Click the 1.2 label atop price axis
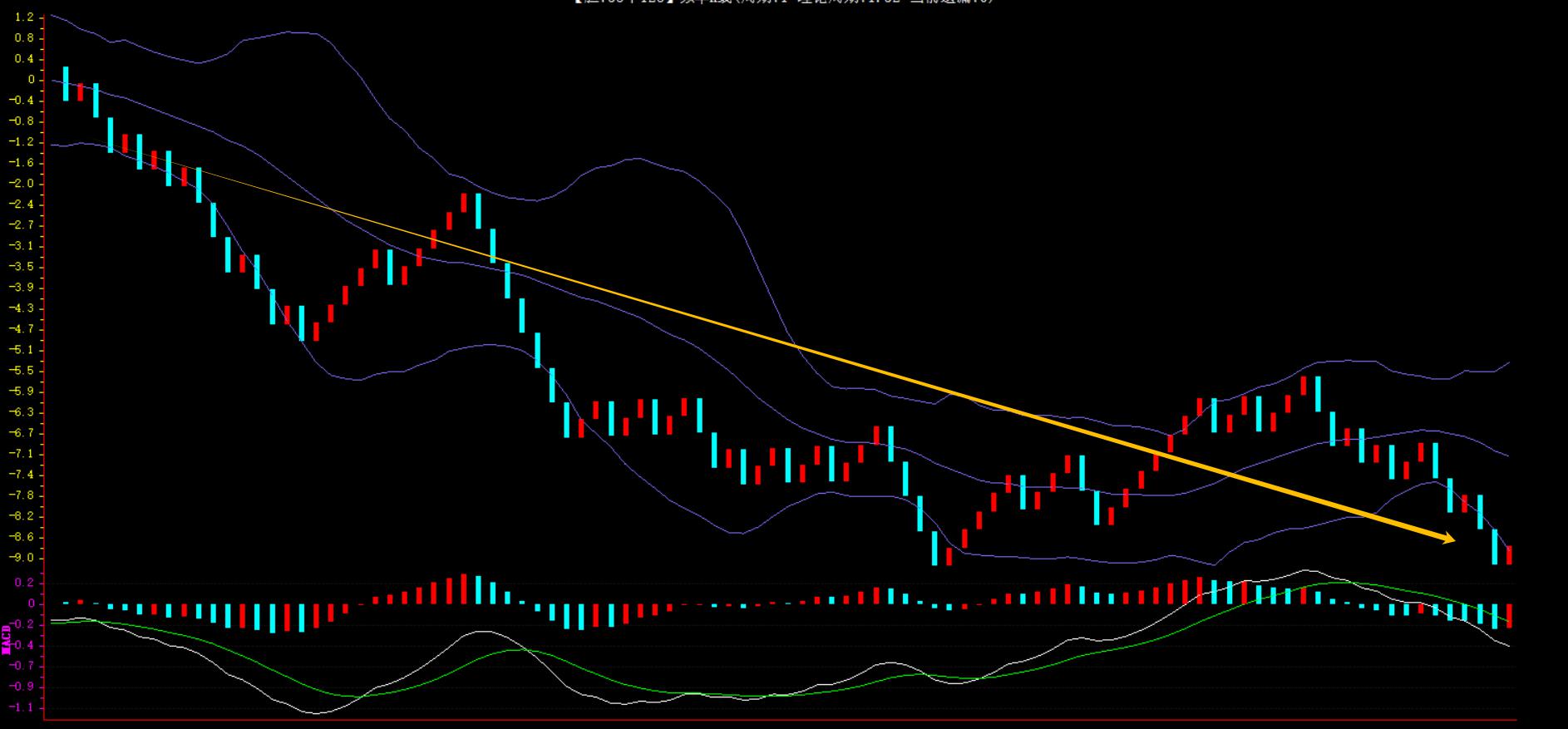Screen dimensions: 1568x729 point(24,17)
